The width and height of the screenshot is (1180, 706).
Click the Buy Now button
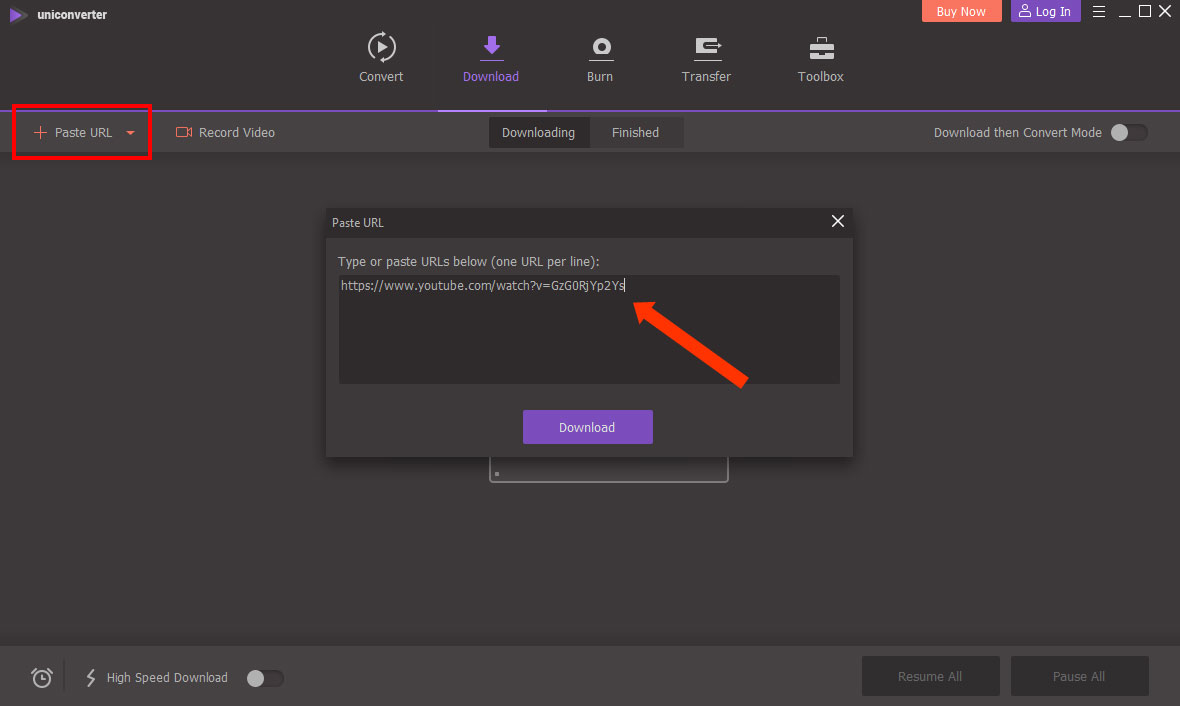coord(961,11)
